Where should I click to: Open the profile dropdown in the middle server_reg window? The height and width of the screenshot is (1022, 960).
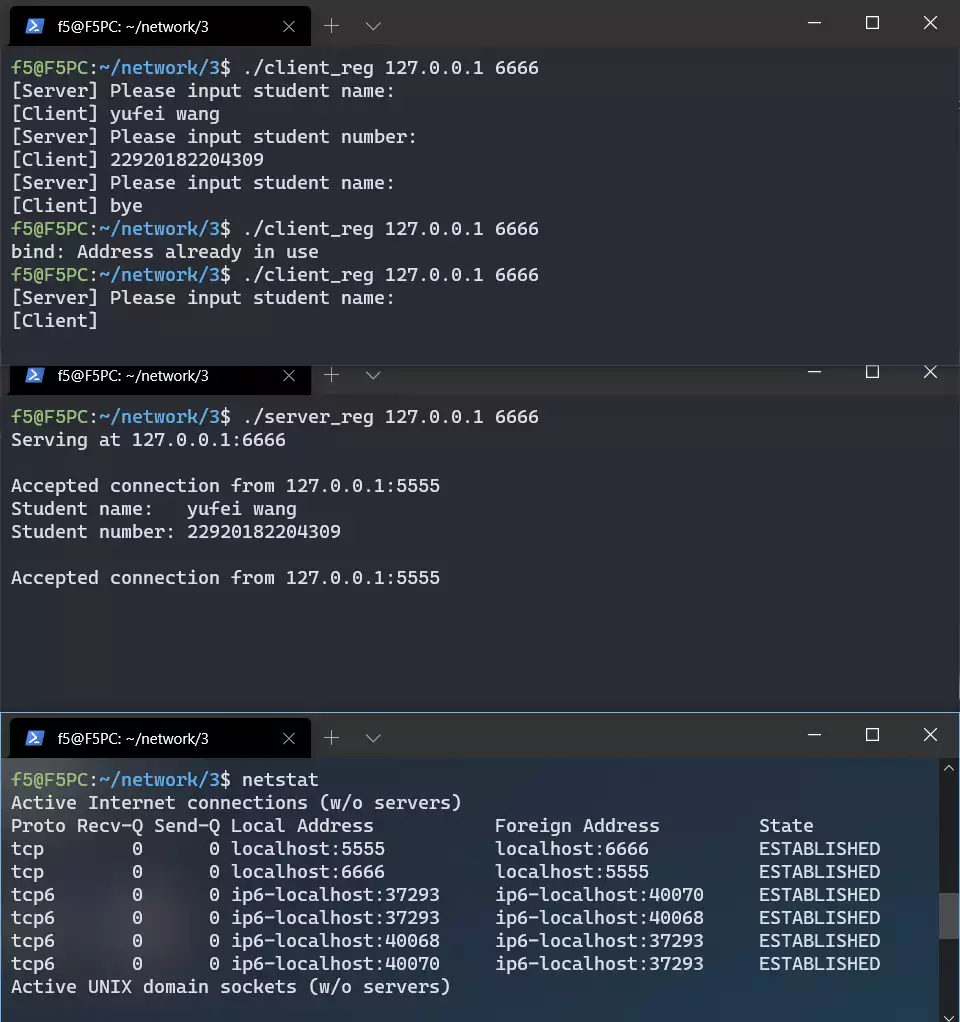coord(373,375)
